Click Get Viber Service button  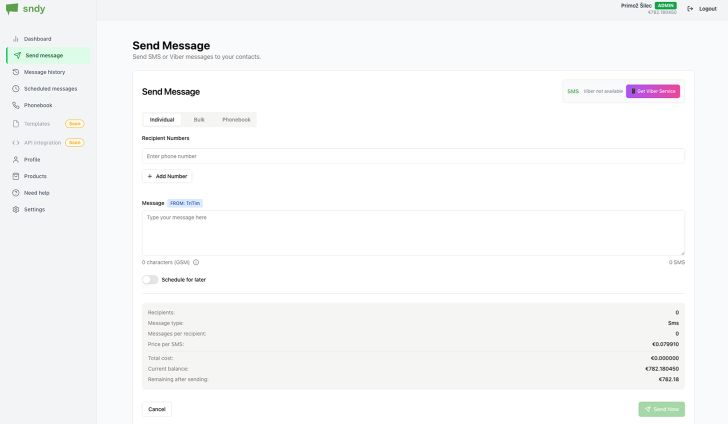tap(653, 91)
